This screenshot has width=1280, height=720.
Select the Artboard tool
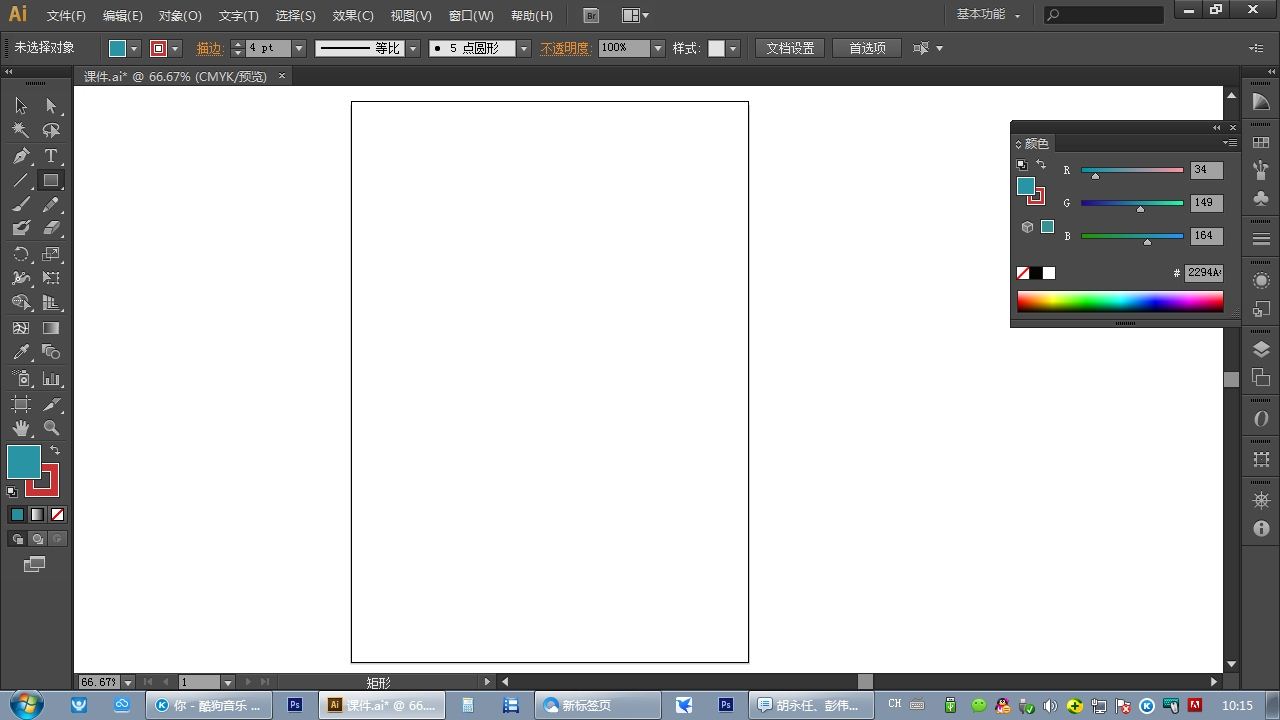[x=21, y=404]
